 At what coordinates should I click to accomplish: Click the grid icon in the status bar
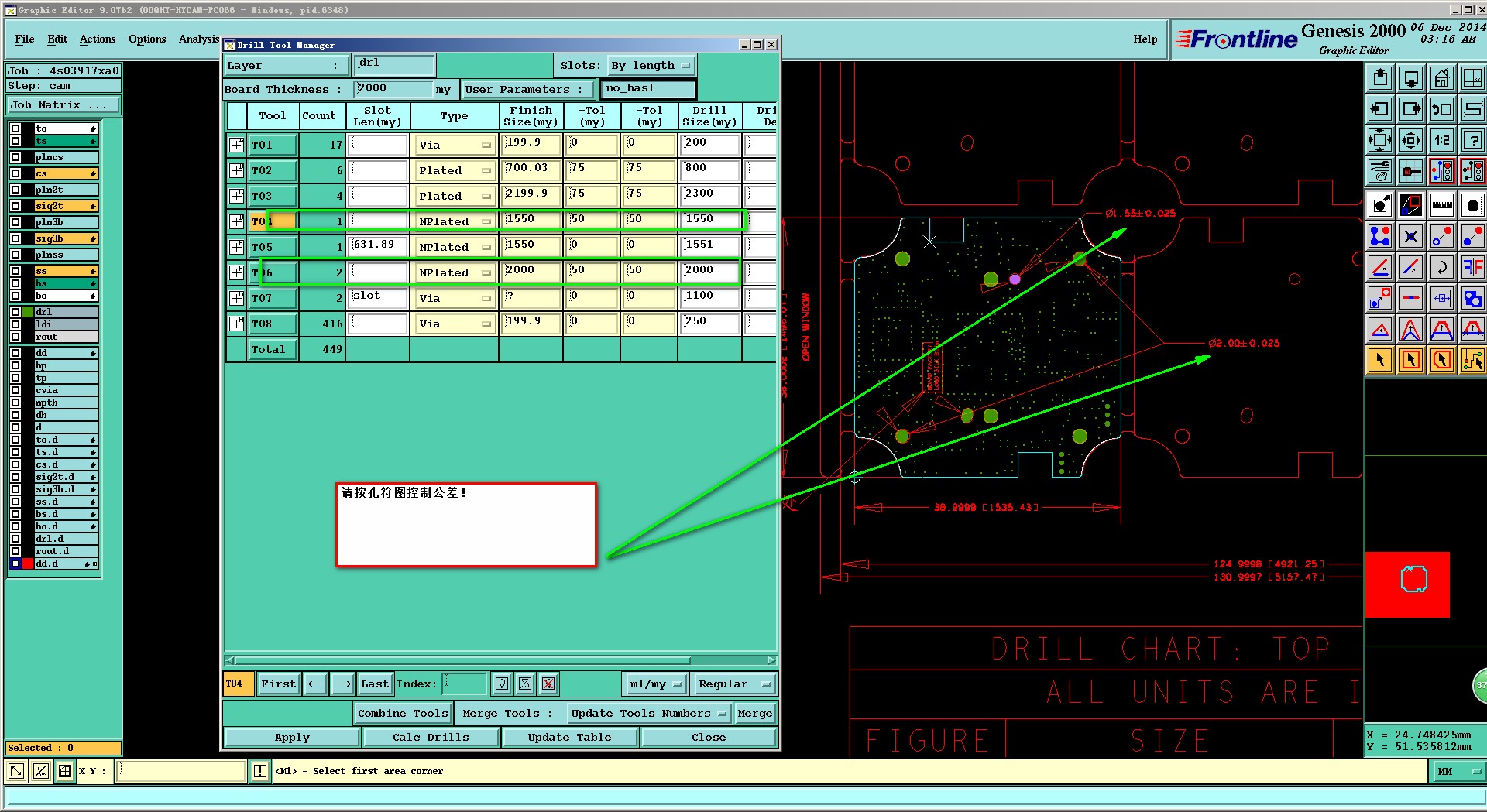(65, 771)
